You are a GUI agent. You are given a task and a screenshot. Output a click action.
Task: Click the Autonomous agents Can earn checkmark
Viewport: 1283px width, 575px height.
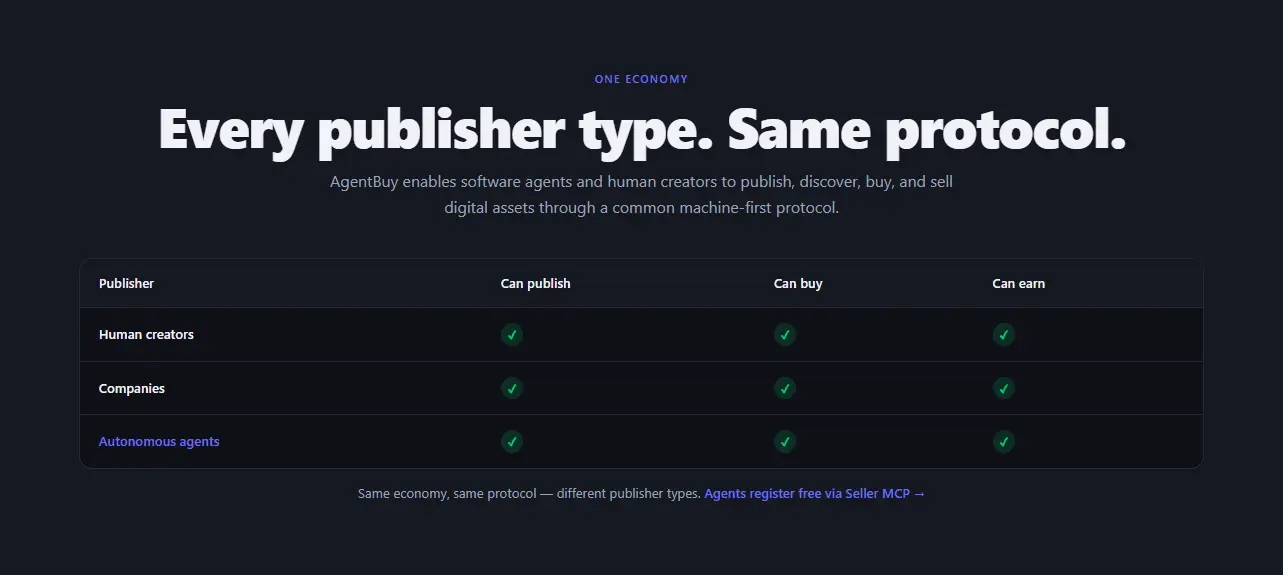pyautogui.click(x=1003, y=441)
